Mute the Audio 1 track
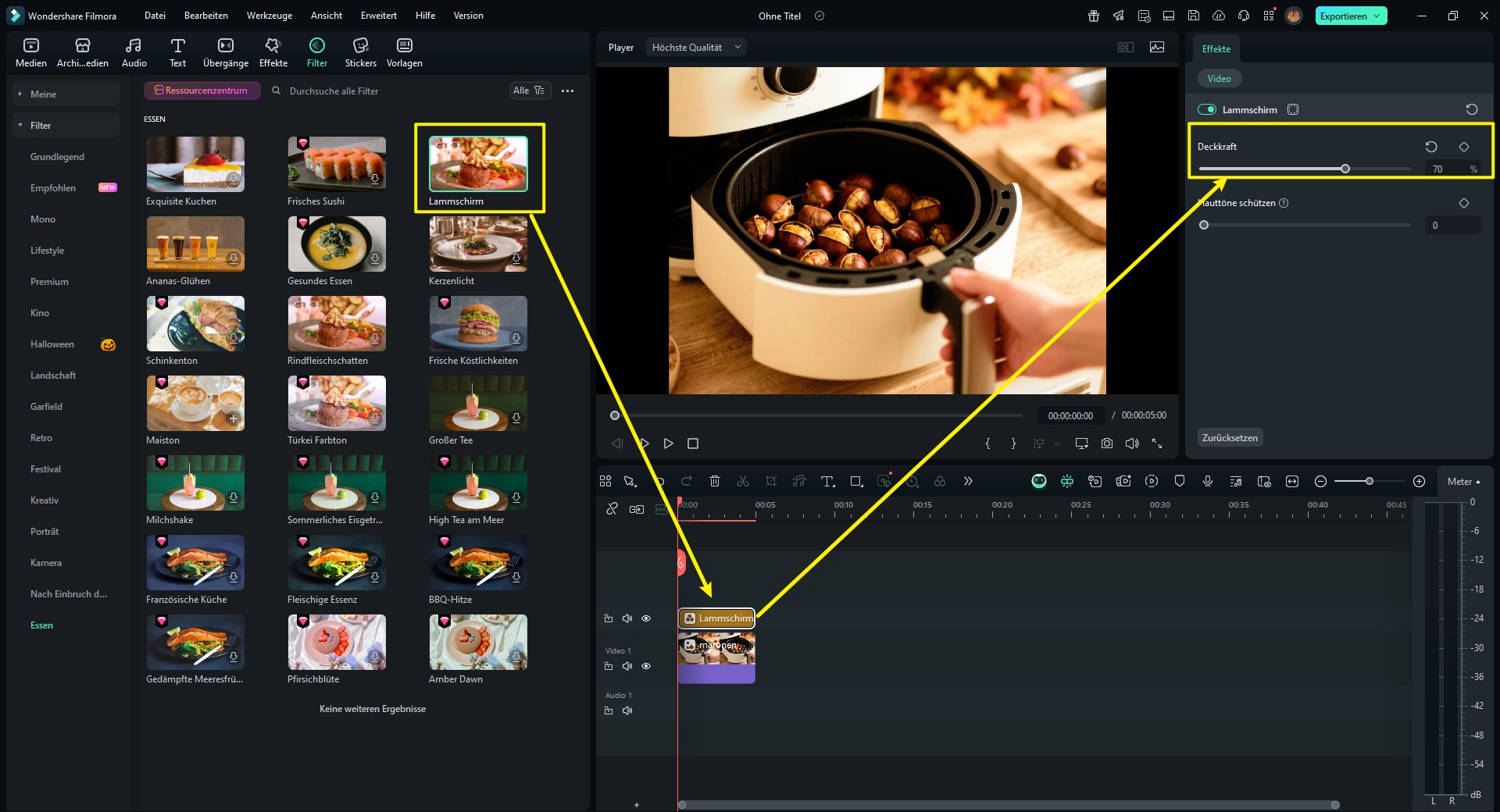The width and height of the screenshot is (1500, 812). click(x=627, y=711)
